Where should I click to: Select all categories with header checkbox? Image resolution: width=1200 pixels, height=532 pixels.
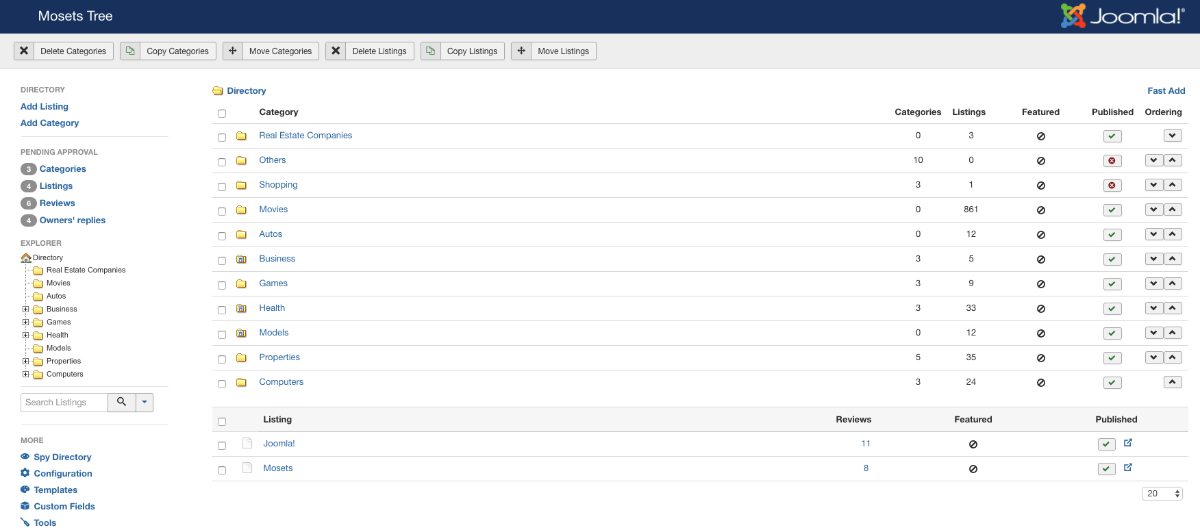pos(222,113)
